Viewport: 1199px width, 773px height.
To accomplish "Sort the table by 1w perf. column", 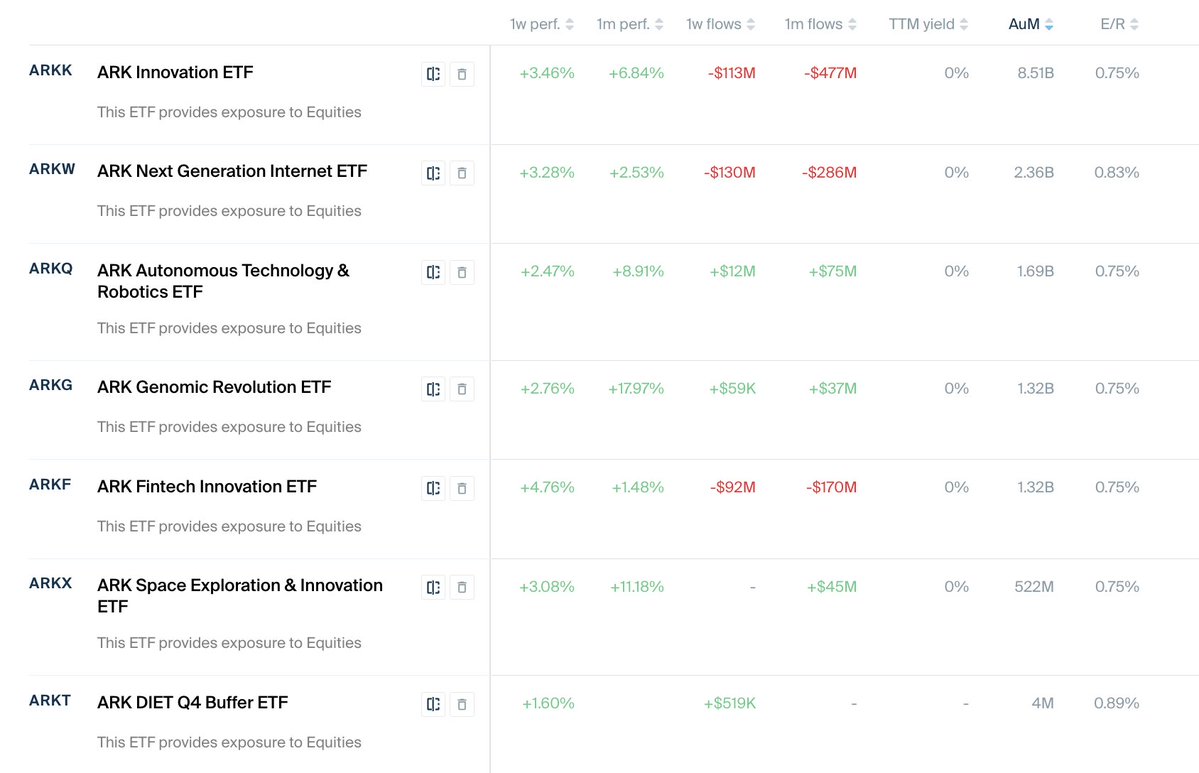I will [x=540, y=24].
